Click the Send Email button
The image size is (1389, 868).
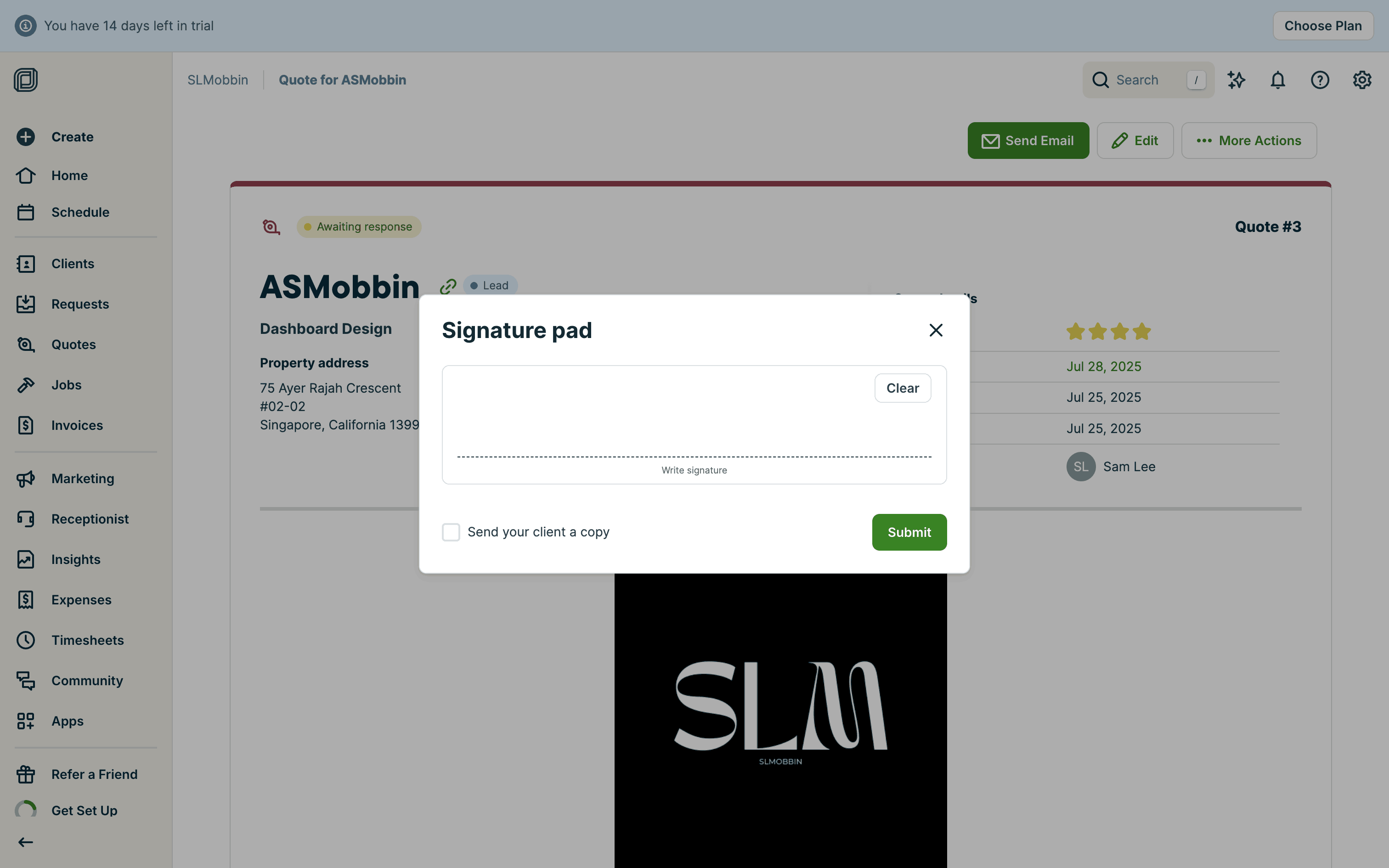click(x=1028, y=141)
